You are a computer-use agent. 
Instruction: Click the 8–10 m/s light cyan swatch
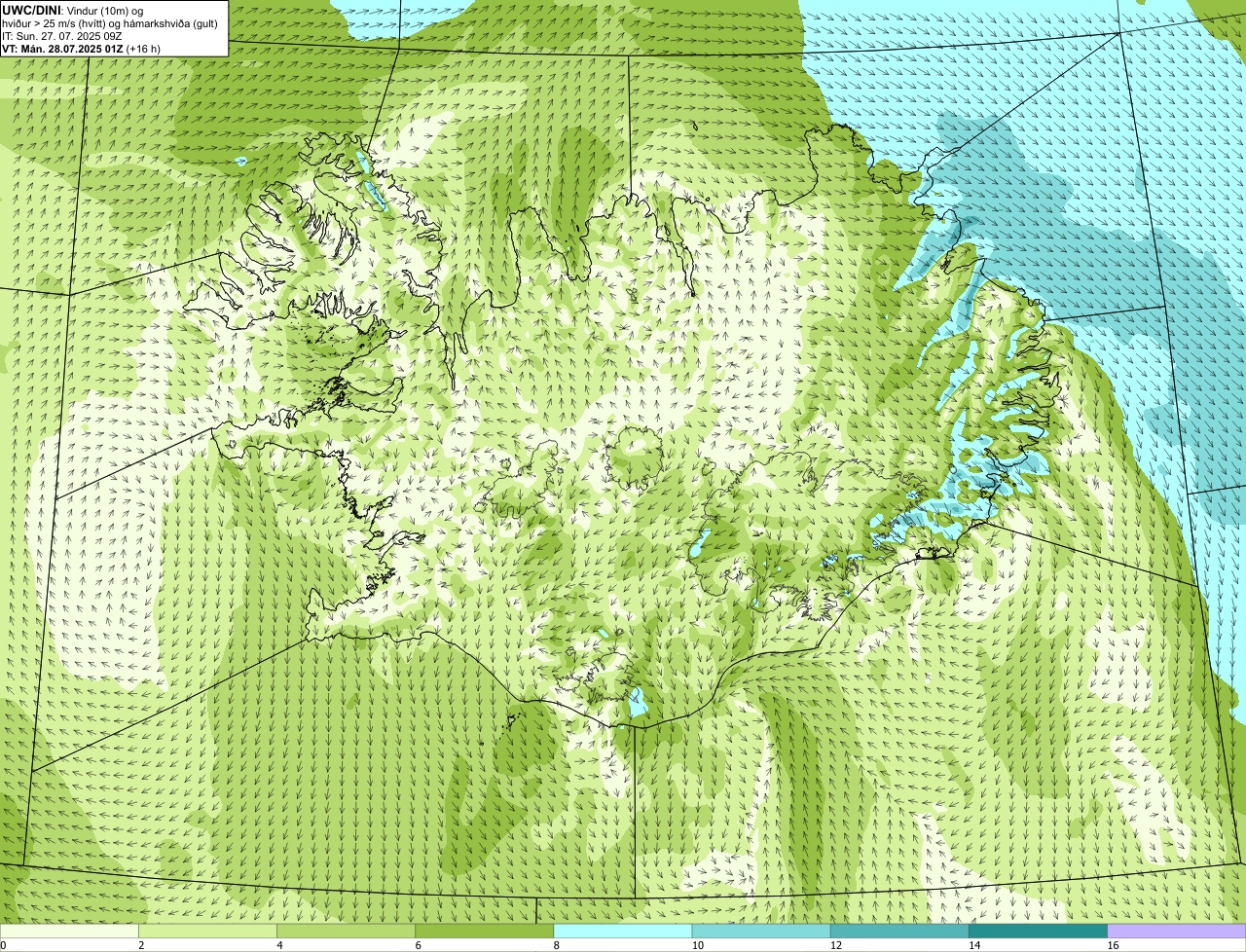(x=624, y=932)
